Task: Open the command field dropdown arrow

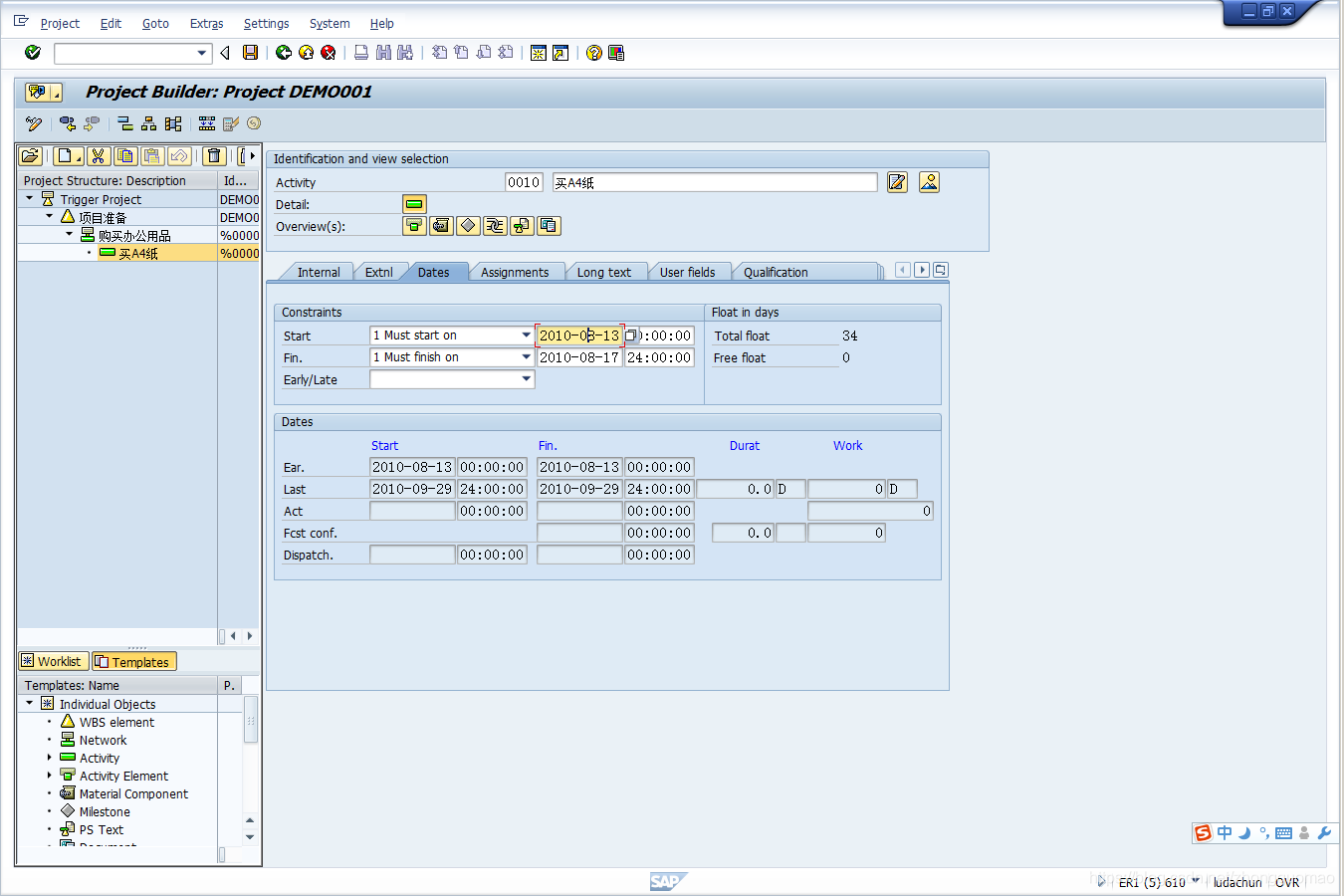Action: 202,53
